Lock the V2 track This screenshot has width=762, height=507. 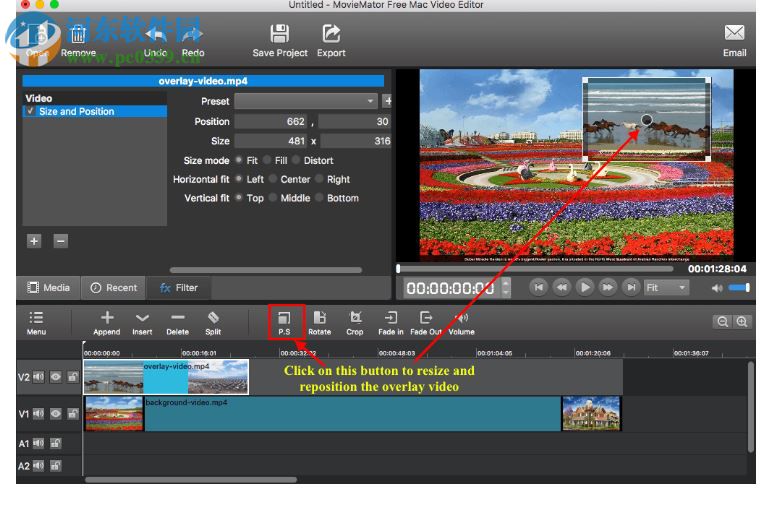[x=73, y=377]
